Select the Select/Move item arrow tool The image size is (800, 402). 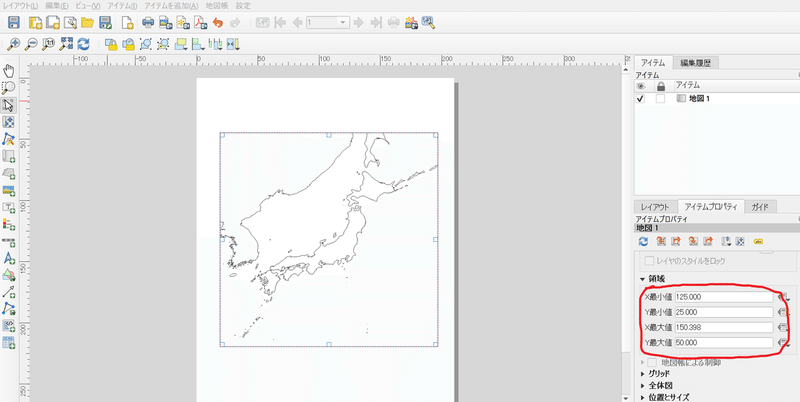coord(9,105)
